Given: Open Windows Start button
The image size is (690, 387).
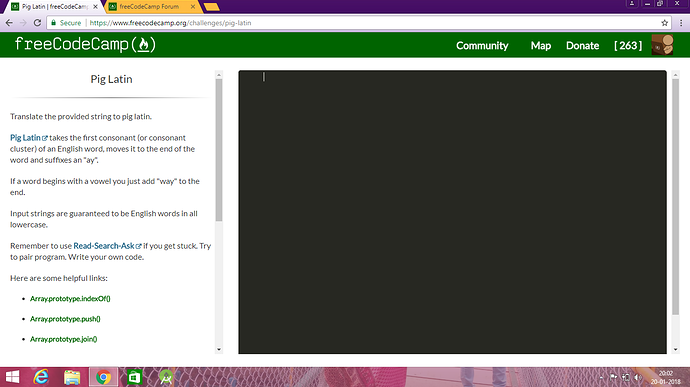Looking at the screenshot, I should pos(12,377).
